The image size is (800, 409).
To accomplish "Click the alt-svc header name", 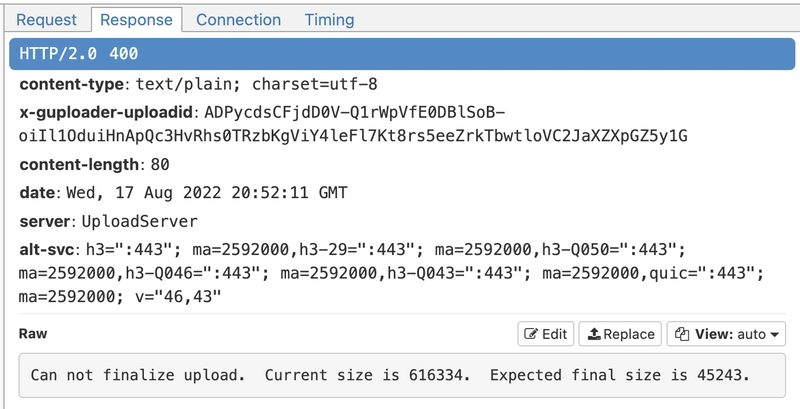I will tap(47, 249).
